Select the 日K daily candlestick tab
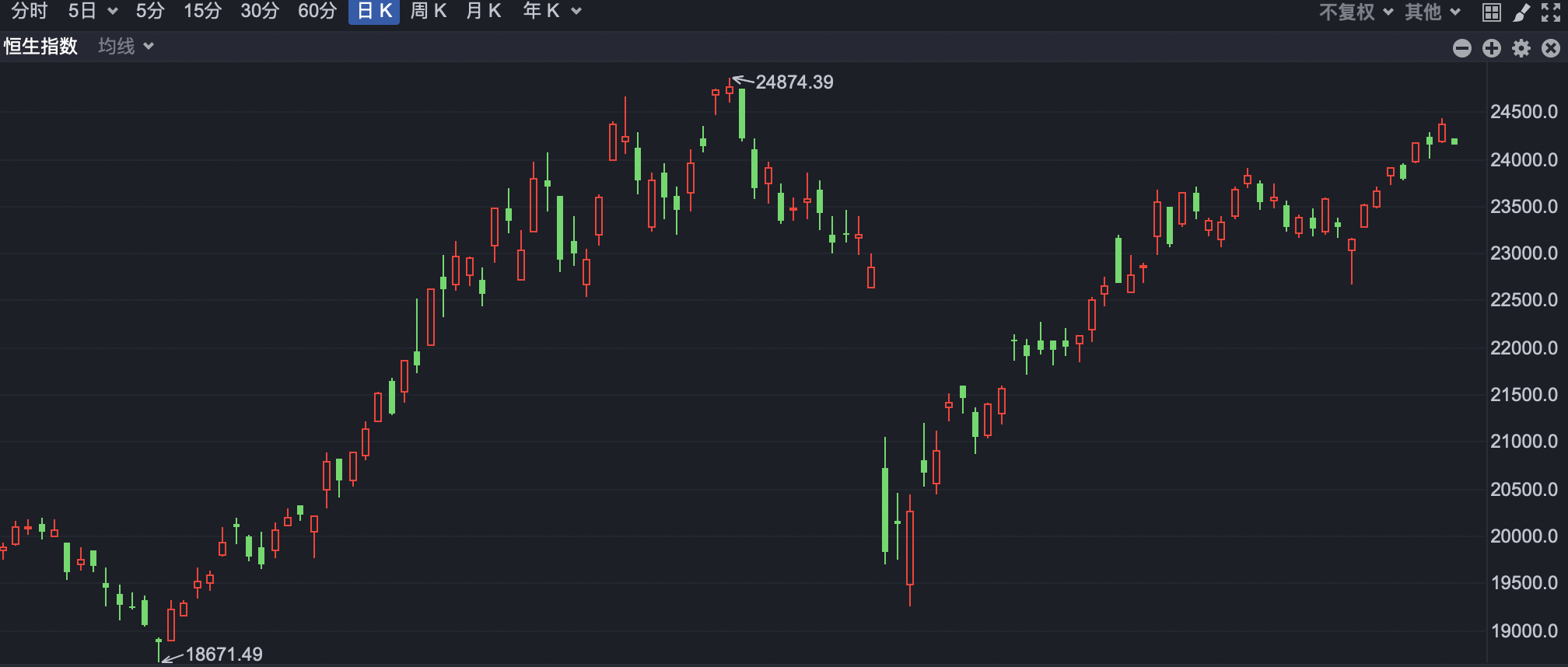The height and width of the screenshot is (667, 1568). (374, 11)
